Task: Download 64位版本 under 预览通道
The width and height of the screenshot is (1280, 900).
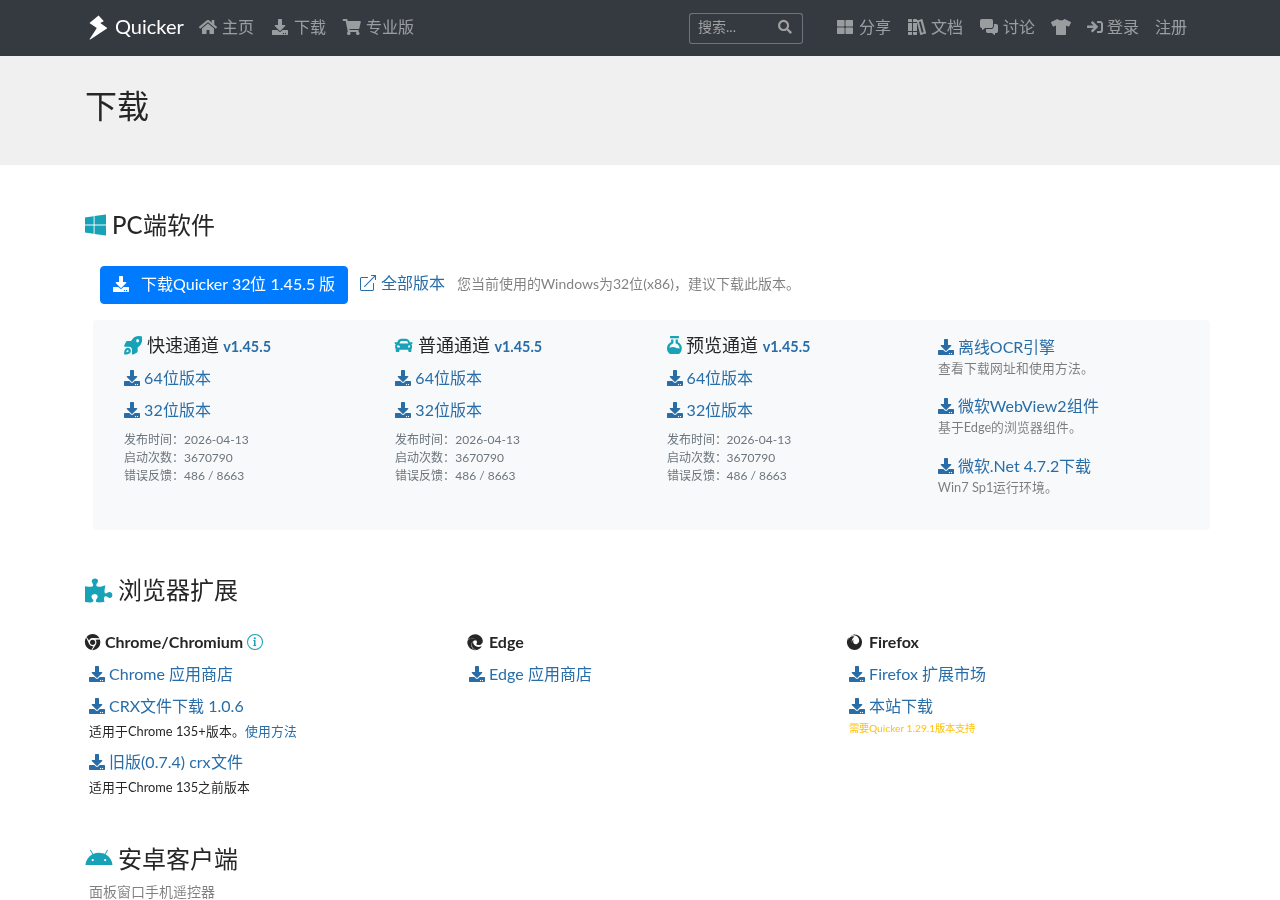Action: (710, 379)
